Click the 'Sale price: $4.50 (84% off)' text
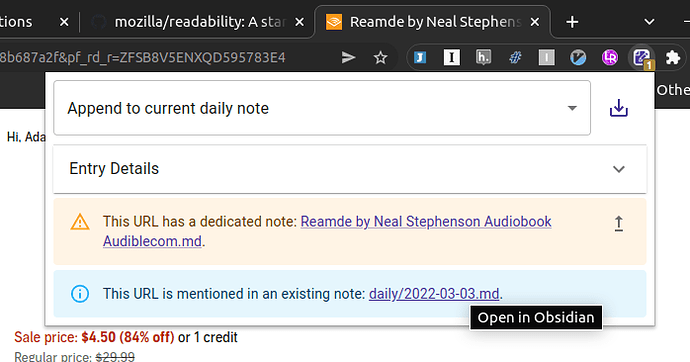Image resolution: width=690 pixels, height=362 pixels. pyautogui.click(x=94, y=337)
